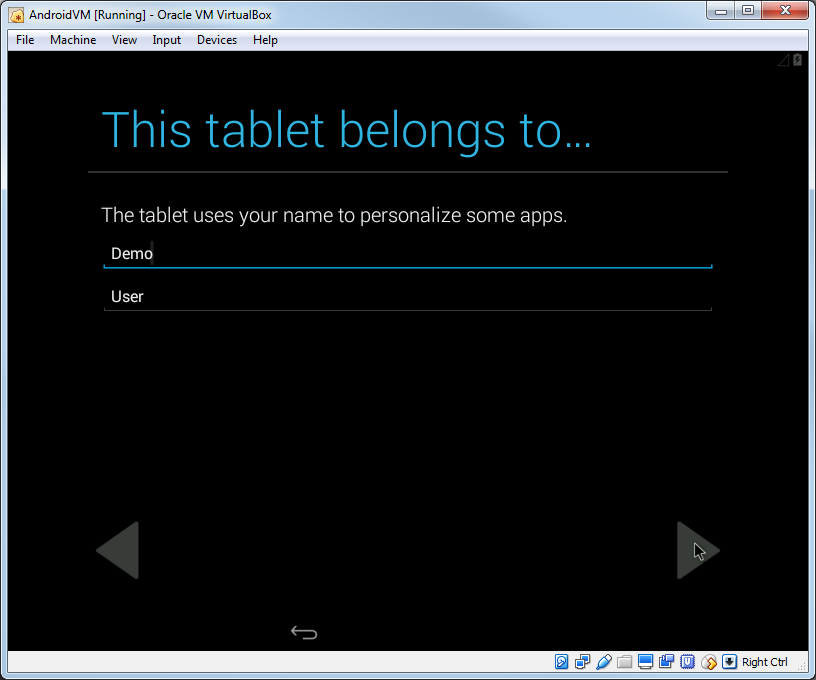Open the hard disk activity indicator
This screenshot has height=680, width=816.
[561, 662]
